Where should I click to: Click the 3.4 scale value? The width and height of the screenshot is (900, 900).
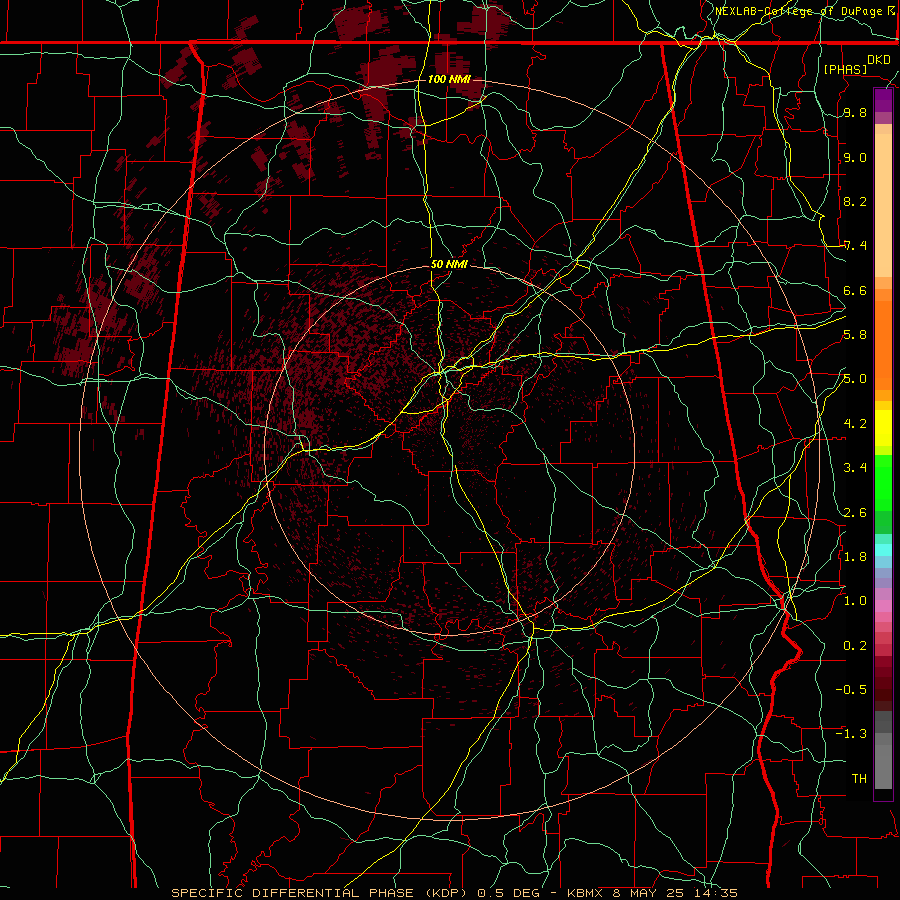[x=855, y=468]
